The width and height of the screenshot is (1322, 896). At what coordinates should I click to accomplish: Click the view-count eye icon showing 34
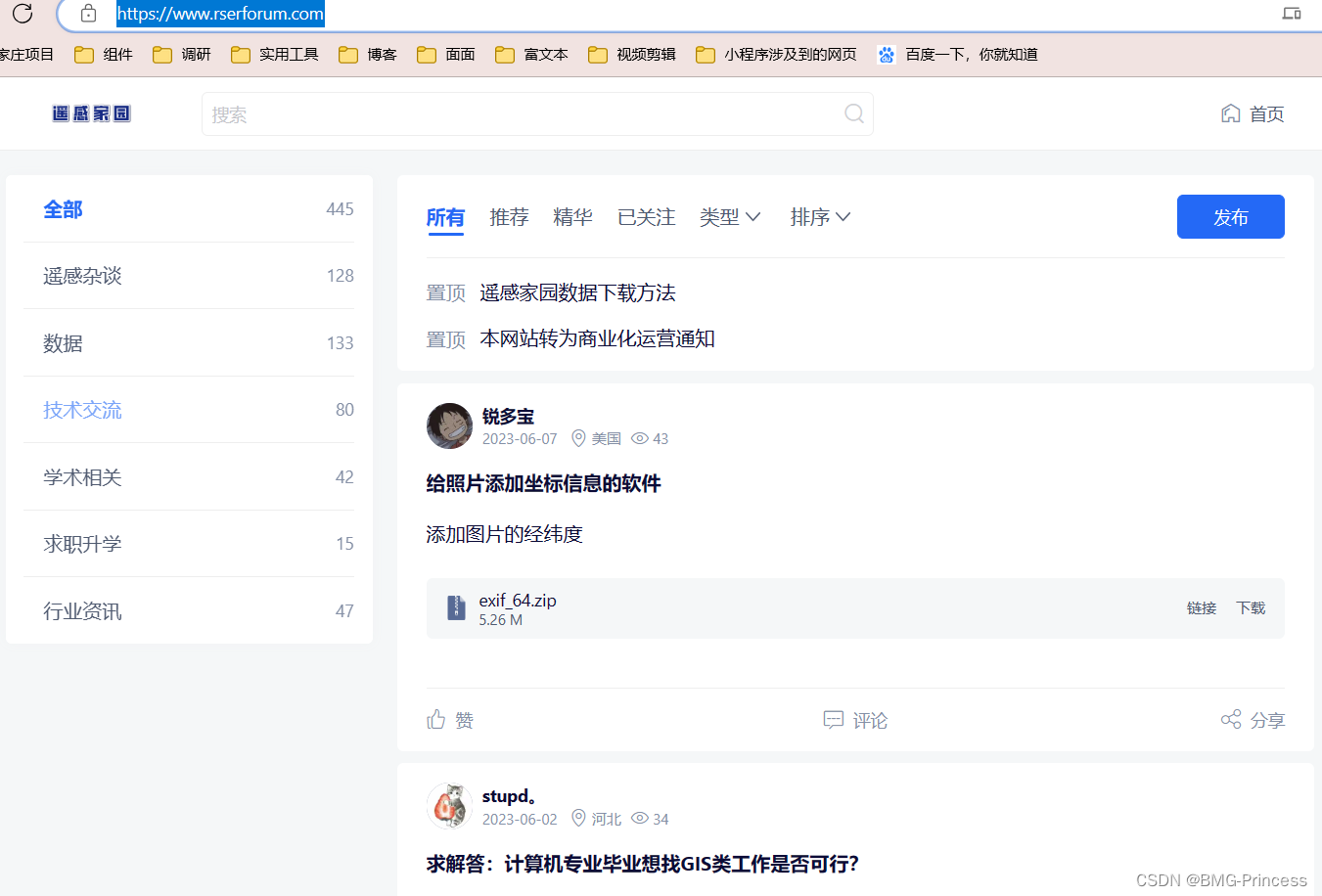(640, 819)
